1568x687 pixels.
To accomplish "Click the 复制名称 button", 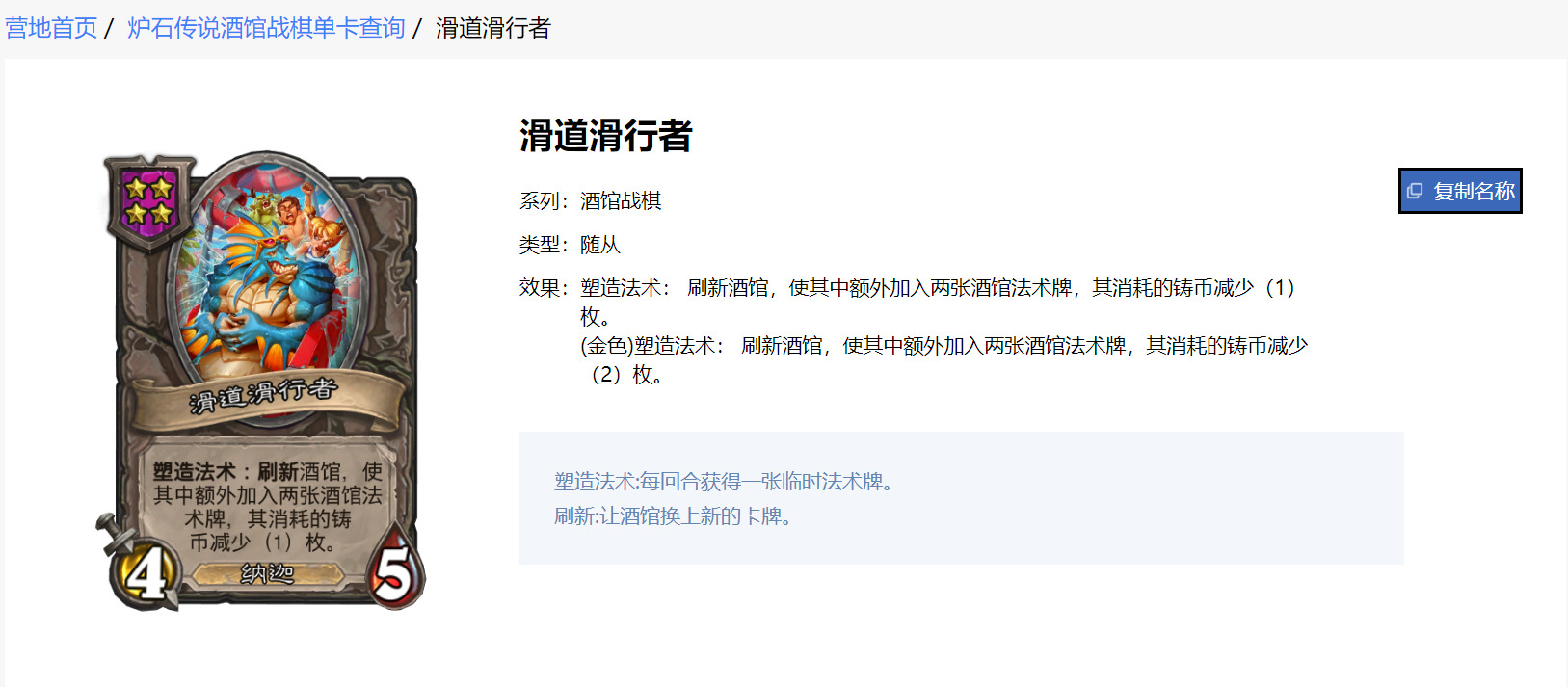I will coord(1460,191).
